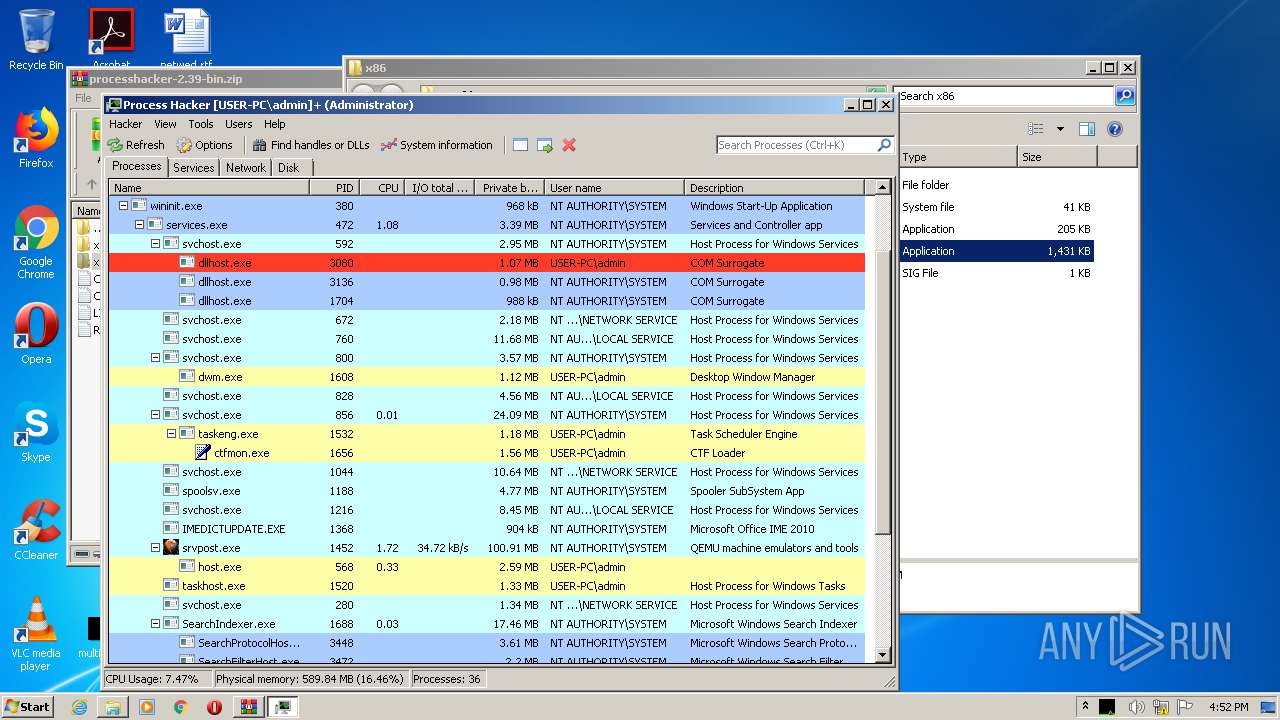The image size is (1280, 720).
Task: Open the Firefox desktop shortcut
Action: (36, 138)
